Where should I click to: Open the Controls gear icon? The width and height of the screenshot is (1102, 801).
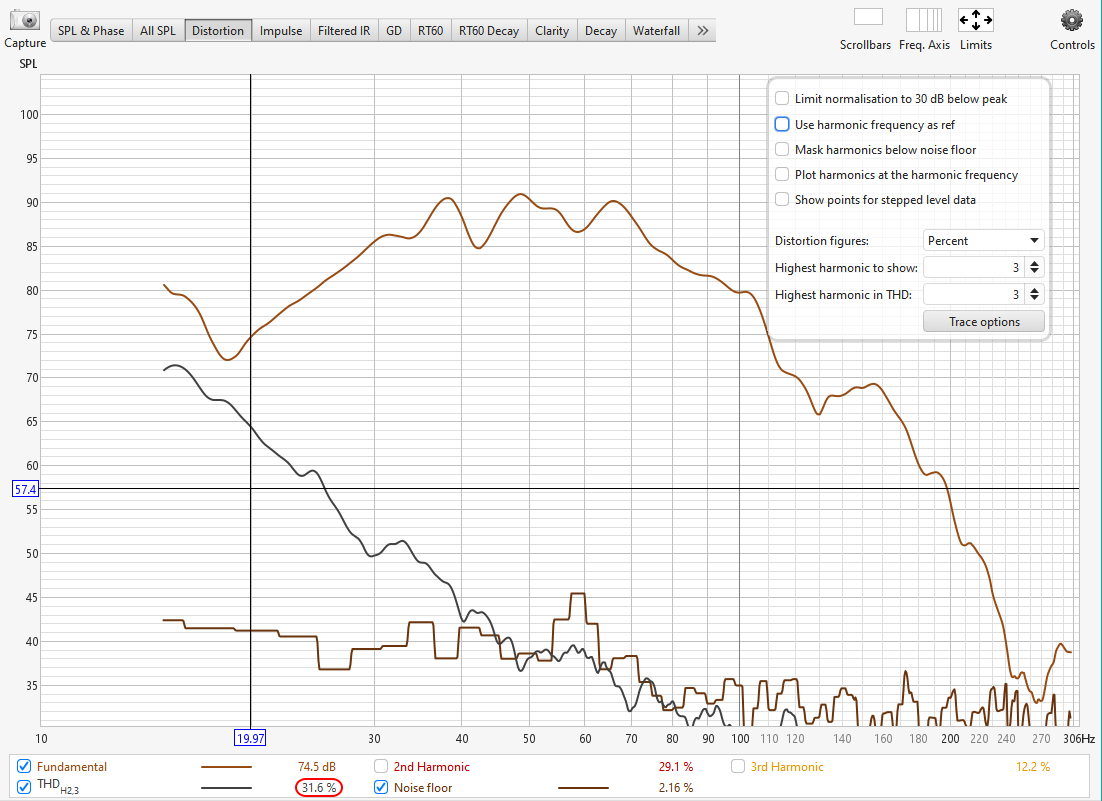(x=1072, y=20)
